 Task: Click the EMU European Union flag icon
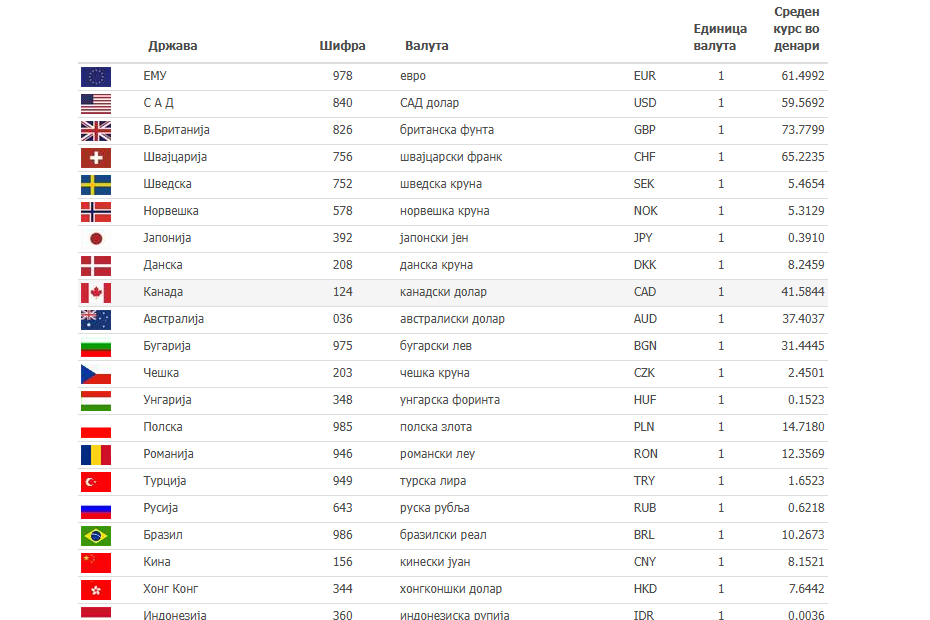pos(96,76)
